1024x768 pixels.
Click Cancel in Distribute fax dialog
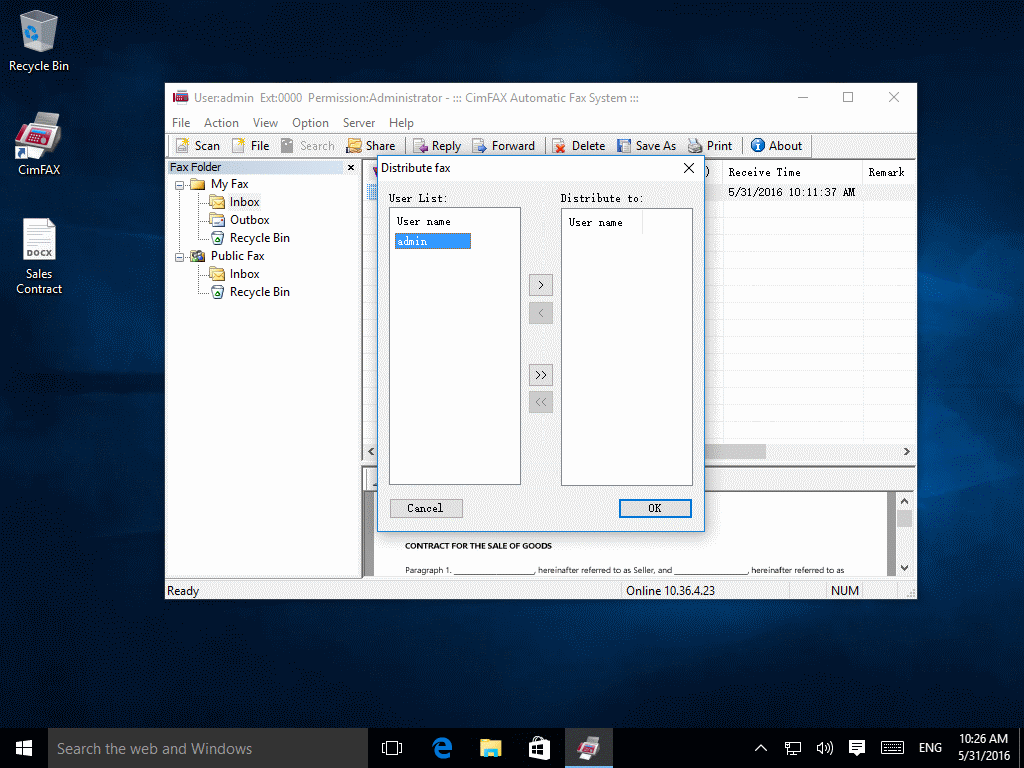426,508
